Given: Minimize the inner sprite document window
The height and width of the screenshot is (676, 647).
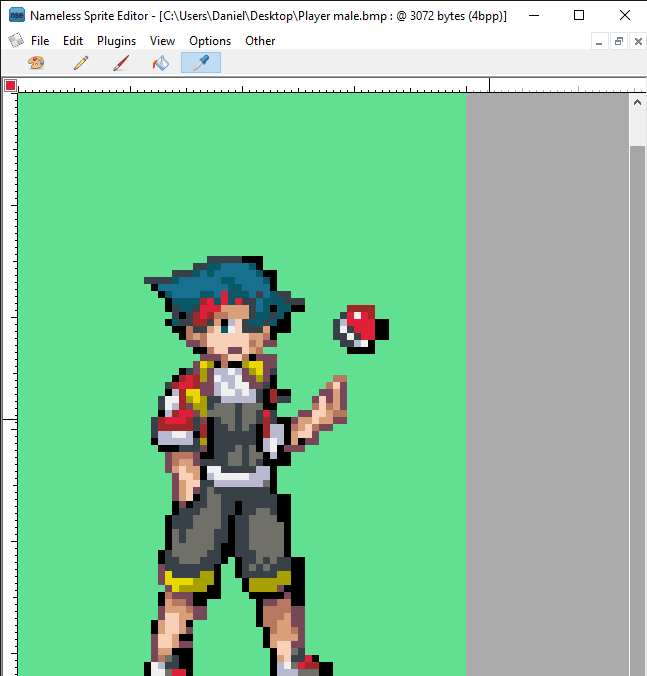Looking at the screenshot, I should (x=599, y=42).
